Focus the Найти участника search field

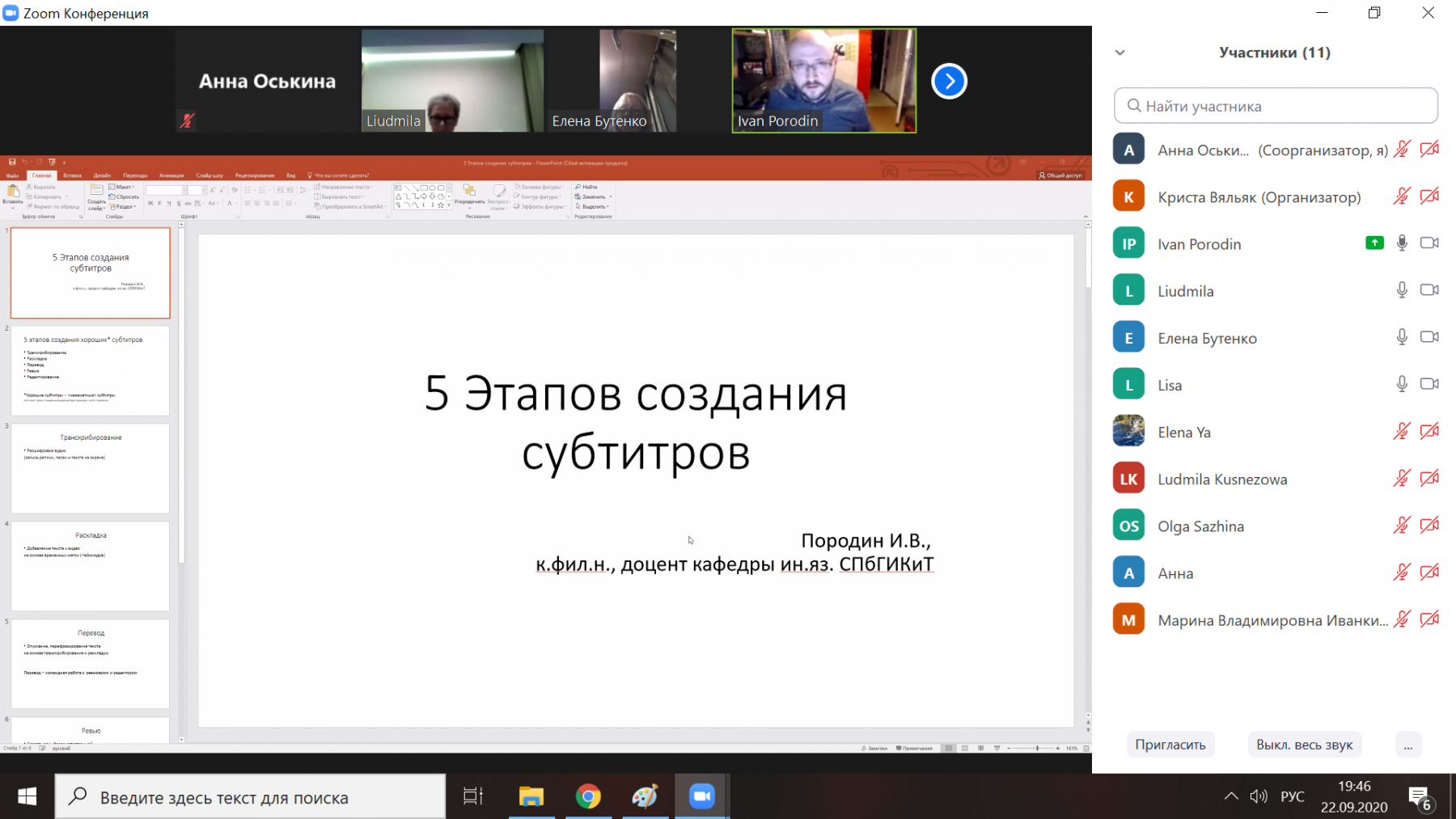[1276, 106]
